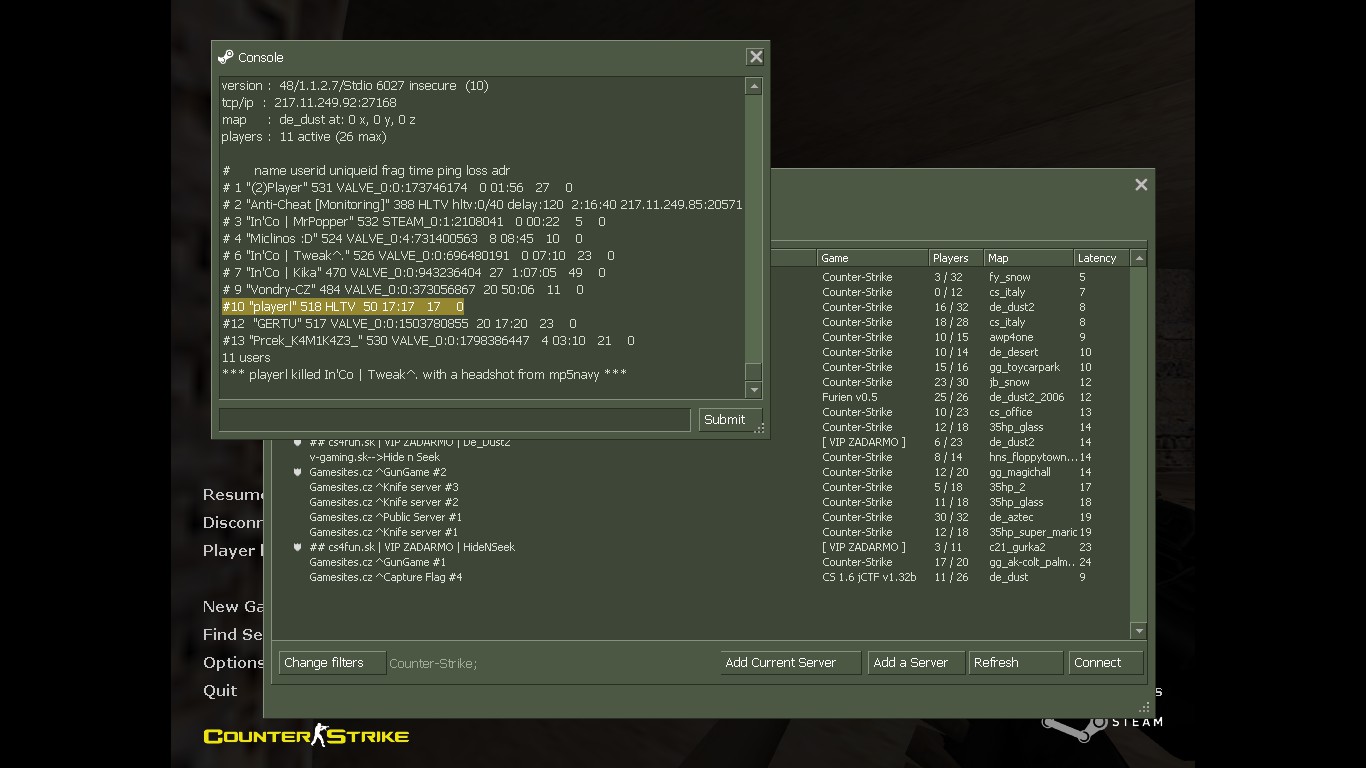Sort servers by the Map column header
Screen dimensions: 1366x768
point(1028,258)
